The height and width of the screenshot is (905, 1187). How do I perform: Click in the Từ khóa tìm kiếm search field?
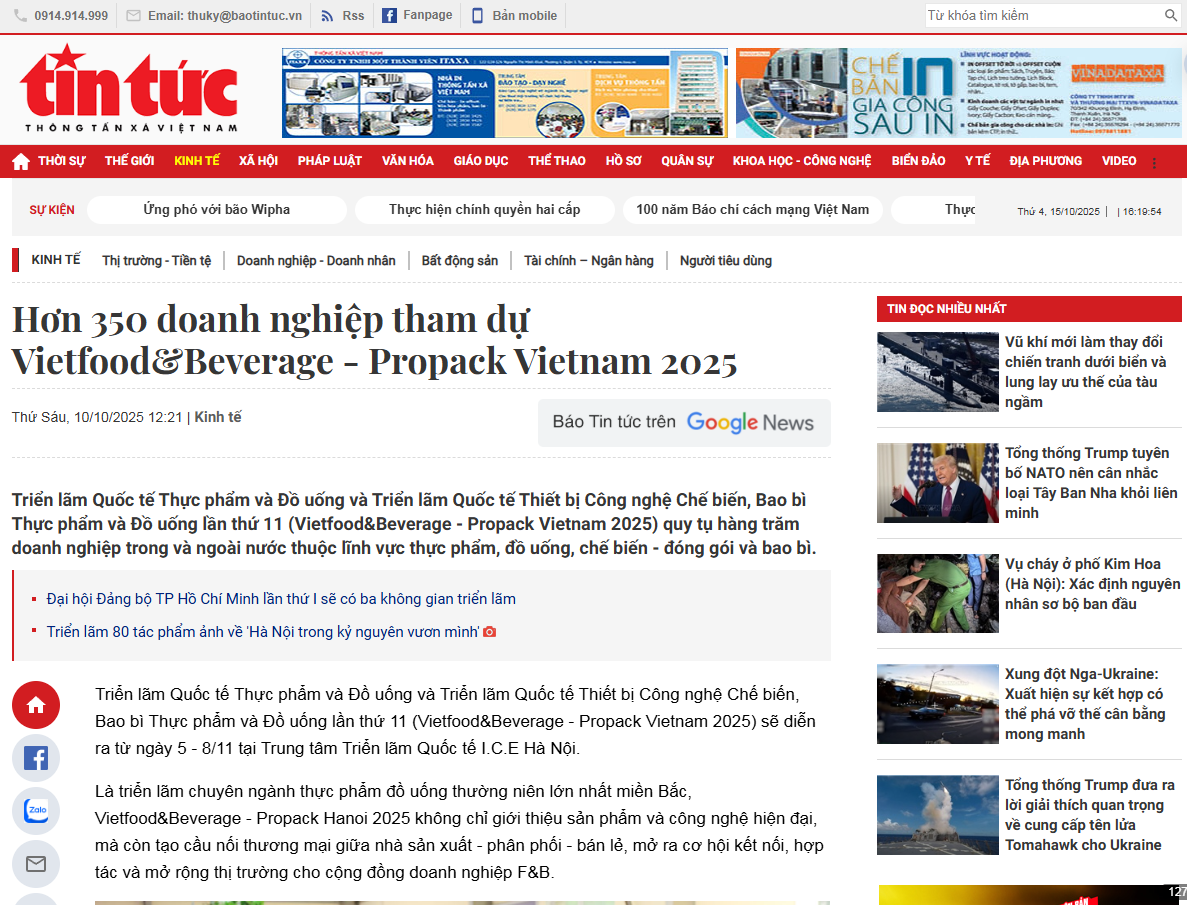tap(1040, 16)
